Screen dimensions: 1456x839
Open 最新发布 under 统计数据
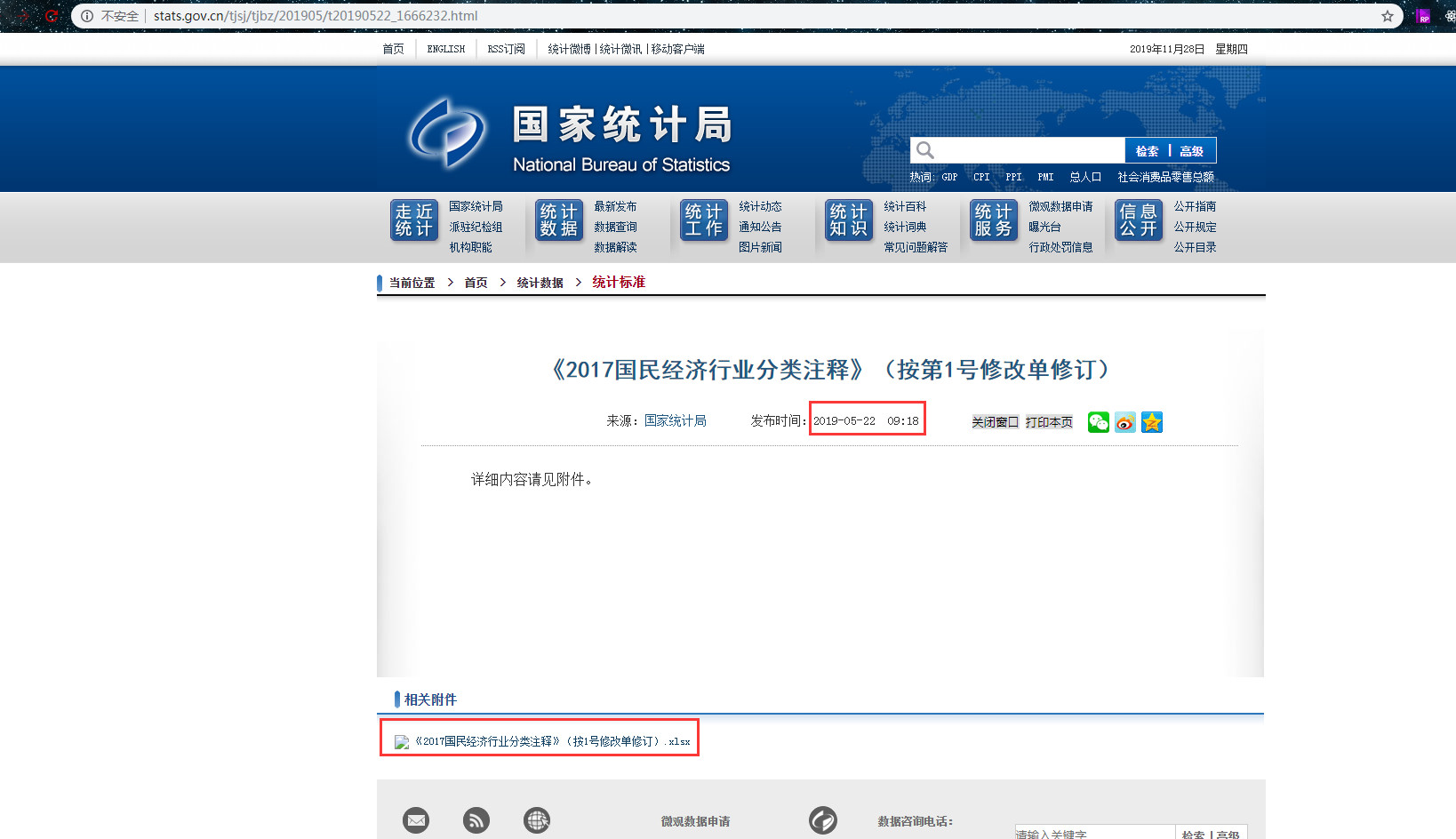point(615,206)
